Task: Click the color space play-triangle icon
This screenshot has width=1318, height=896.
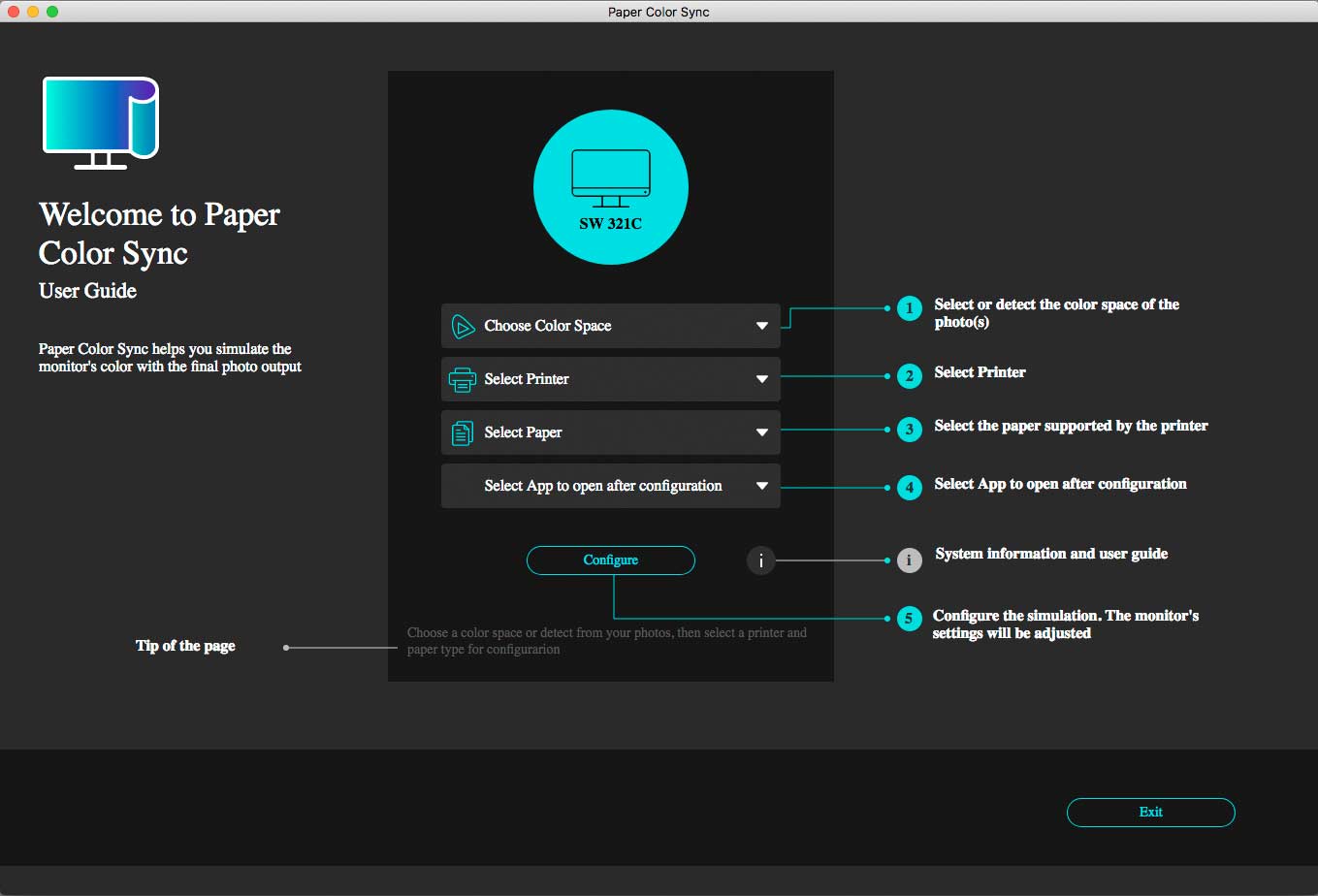Action: 463,327
